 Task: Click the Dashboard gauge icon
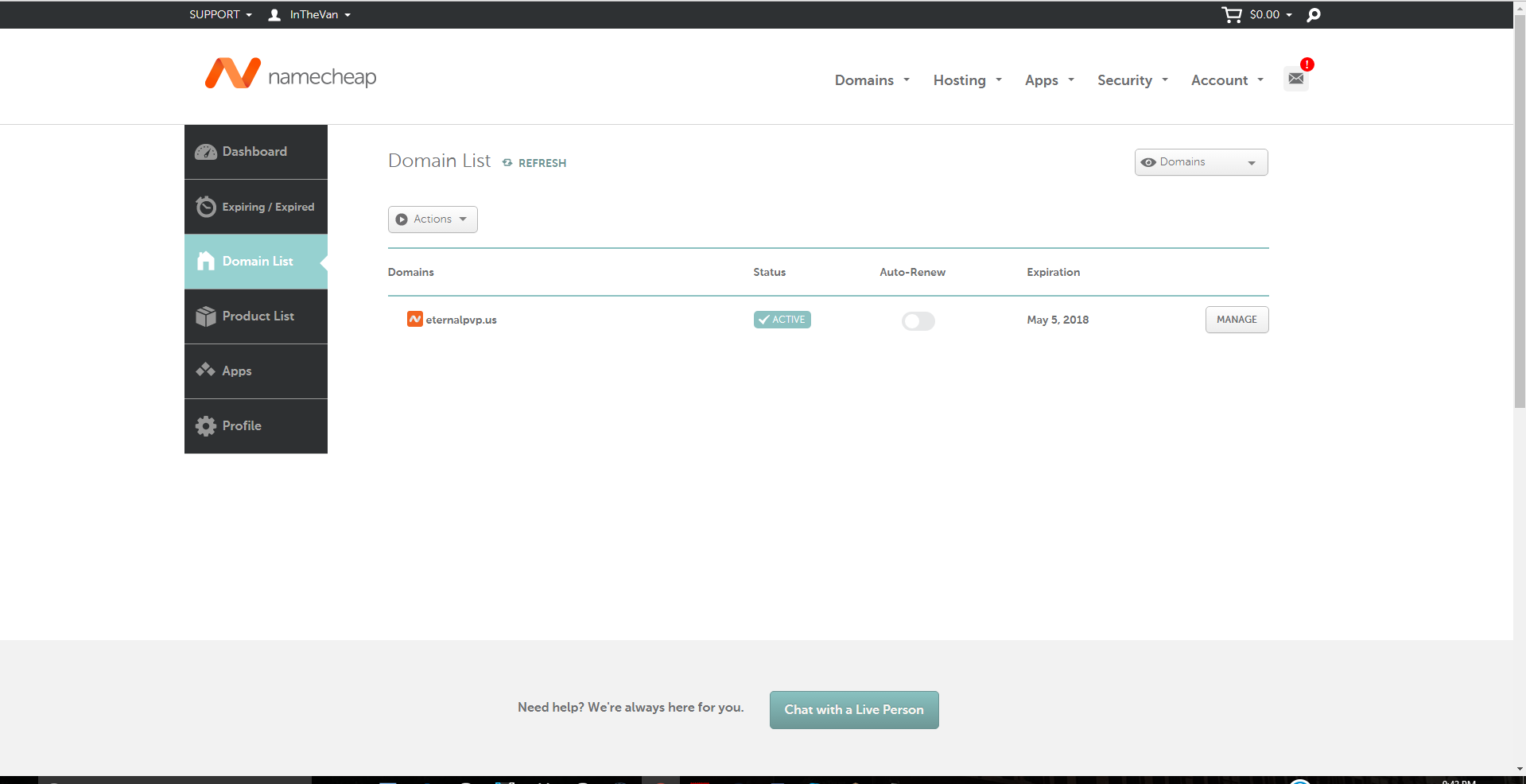(206, 152)
